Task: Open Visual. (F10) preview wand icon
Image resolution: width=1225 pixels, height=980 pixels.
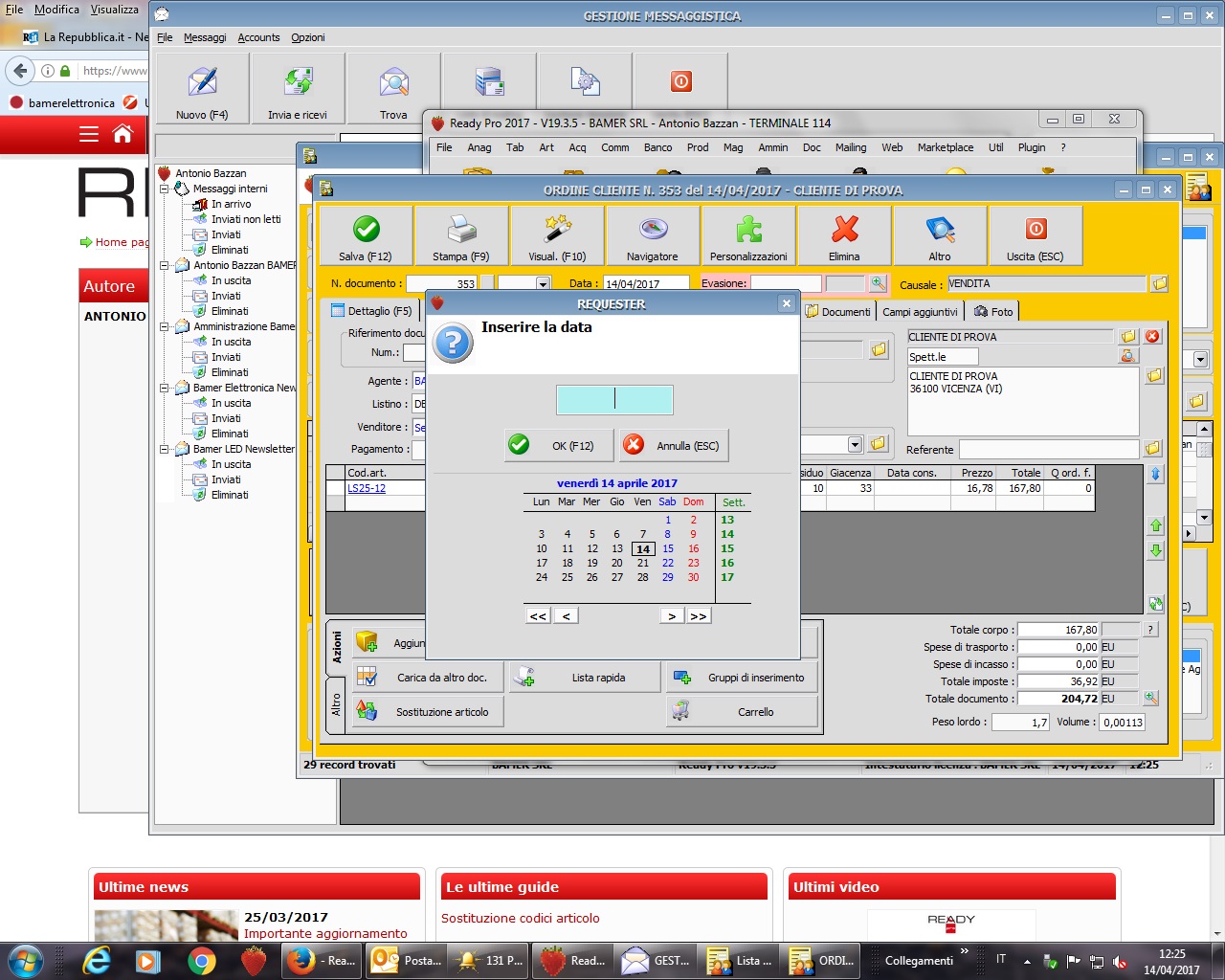Action: point(557,230)
